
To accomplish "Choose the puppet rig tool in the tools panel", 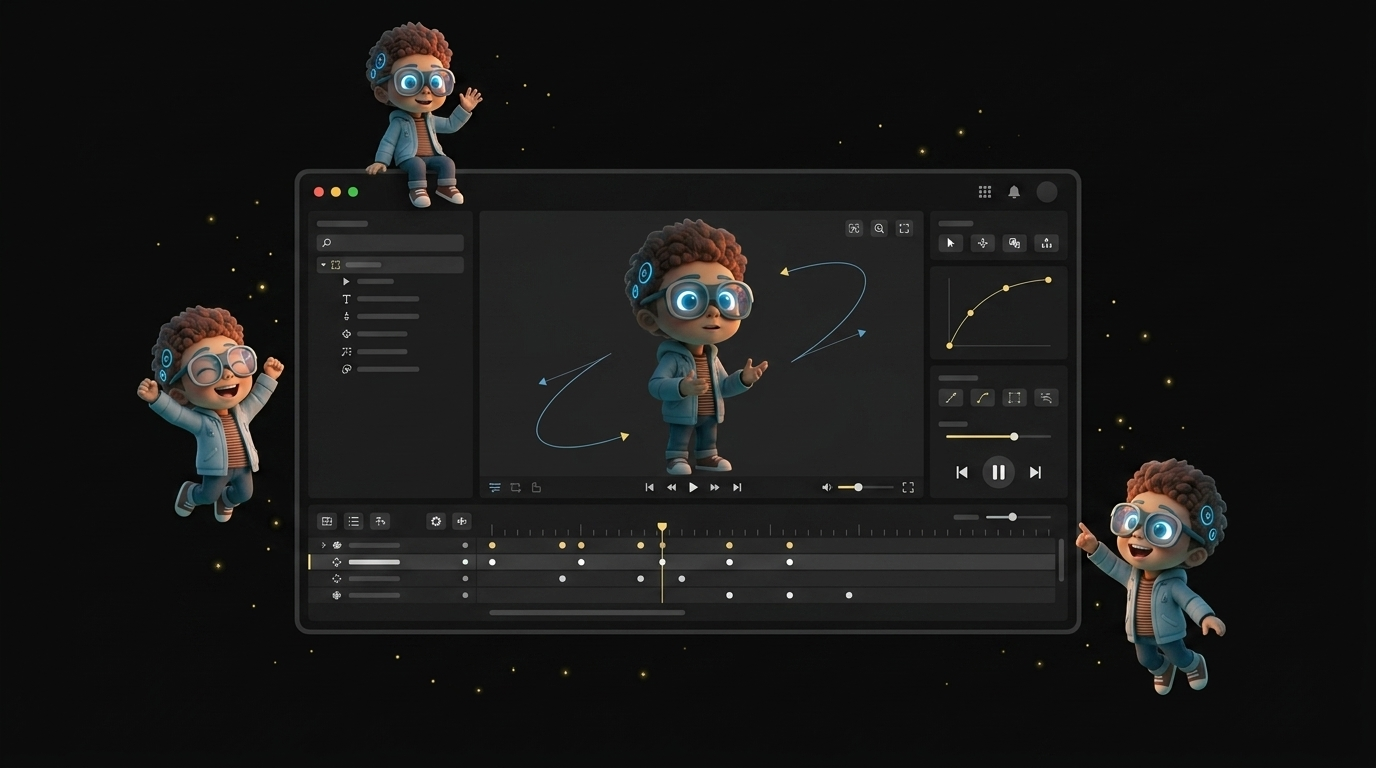I will click(x=1046, y=243).
